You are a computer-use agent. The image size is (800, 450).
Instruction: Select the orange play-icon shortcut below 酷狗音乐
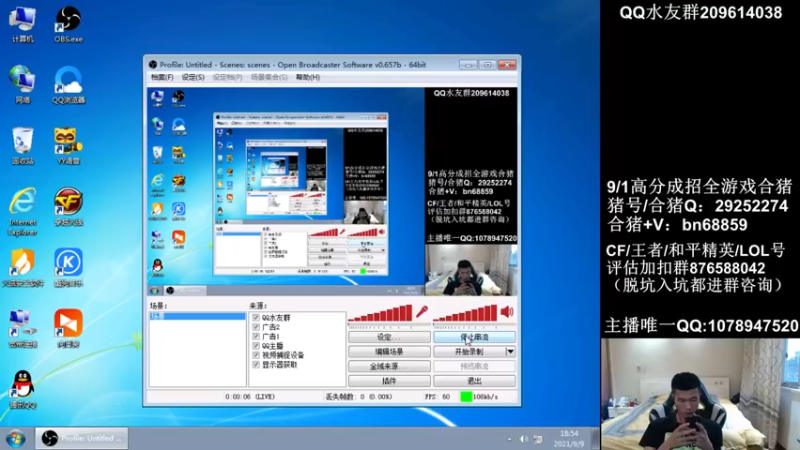pos(68,329)
